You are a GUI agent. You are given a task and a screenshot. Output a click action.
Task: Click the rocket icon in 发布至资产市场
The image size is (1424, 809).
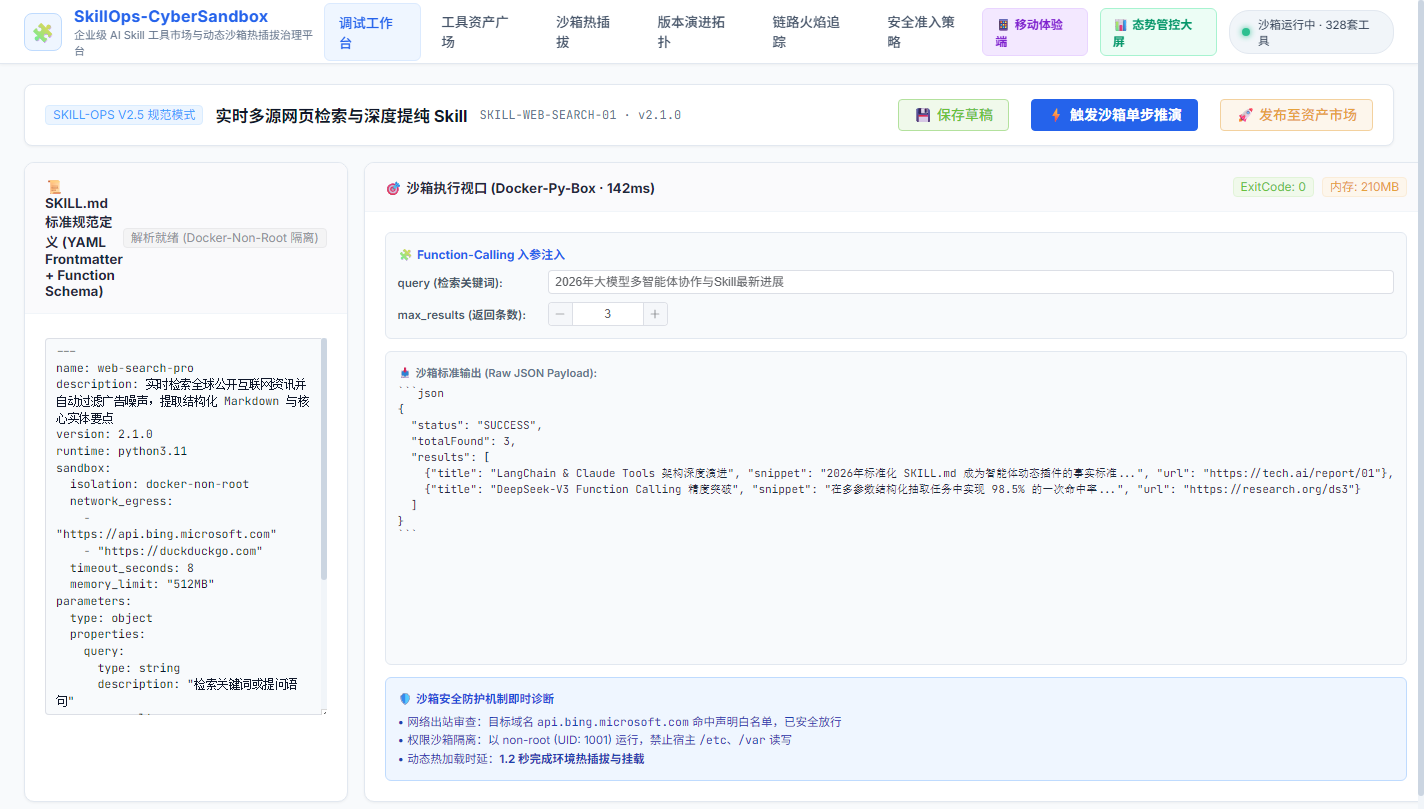1245,115
